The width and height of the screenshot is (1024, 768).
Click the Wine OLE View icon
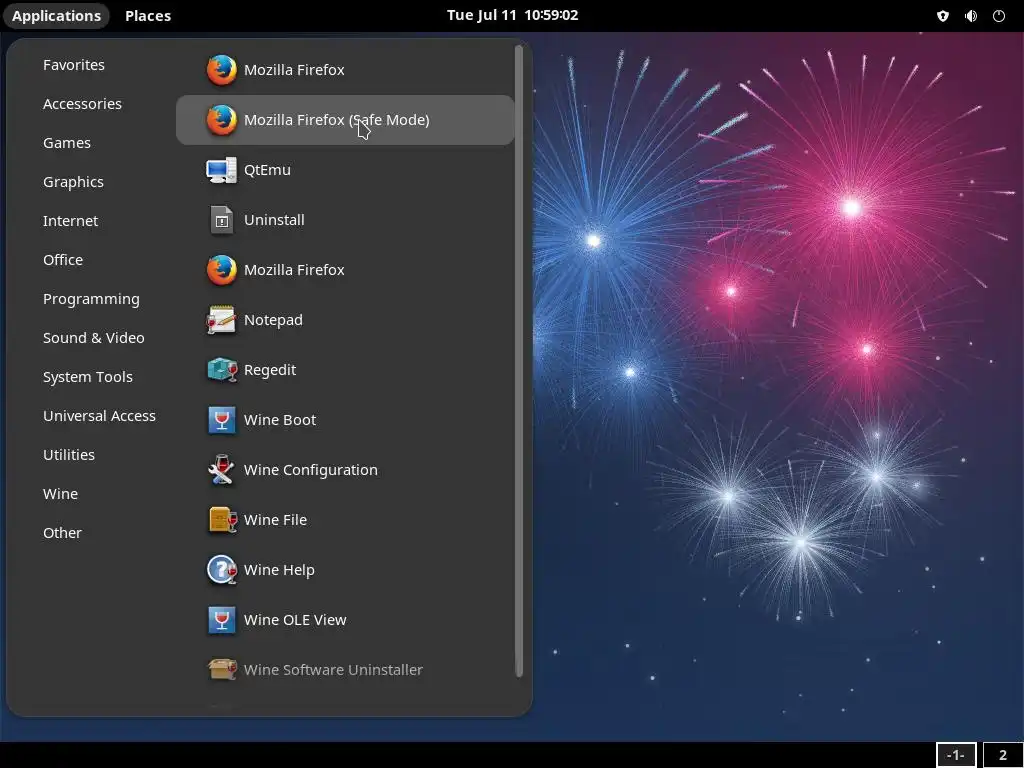click(221, 620)
